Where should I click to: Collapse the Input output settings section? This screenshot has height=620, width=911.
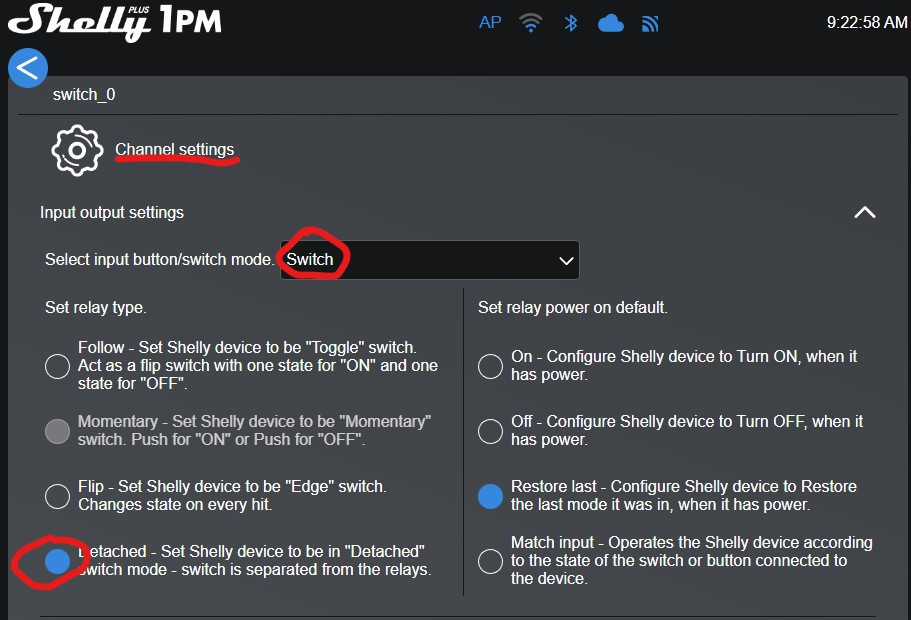click(x=865, y=212)
